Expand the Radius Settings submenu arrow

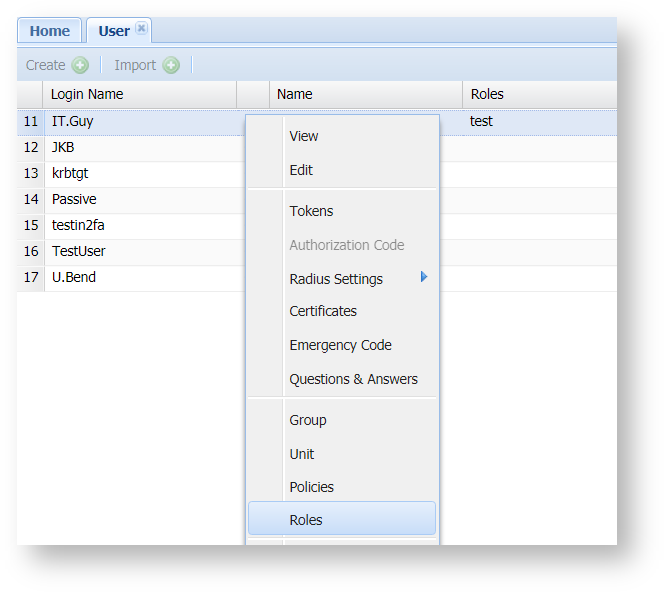(424, 278)
